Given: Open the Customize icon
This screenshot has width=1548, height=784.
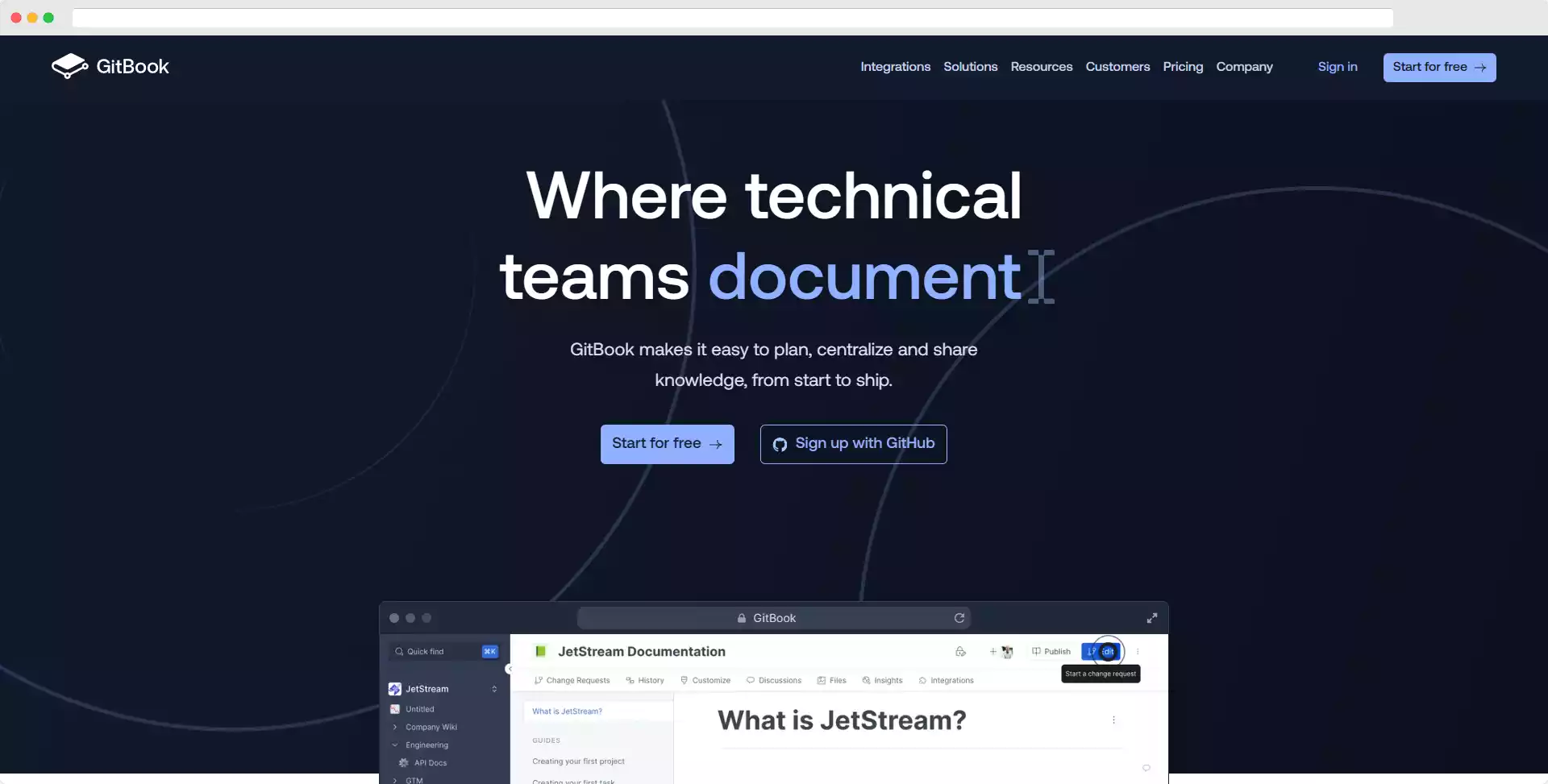Looking at the screenshot, I should pyautogui.click(x=684, y=680).
